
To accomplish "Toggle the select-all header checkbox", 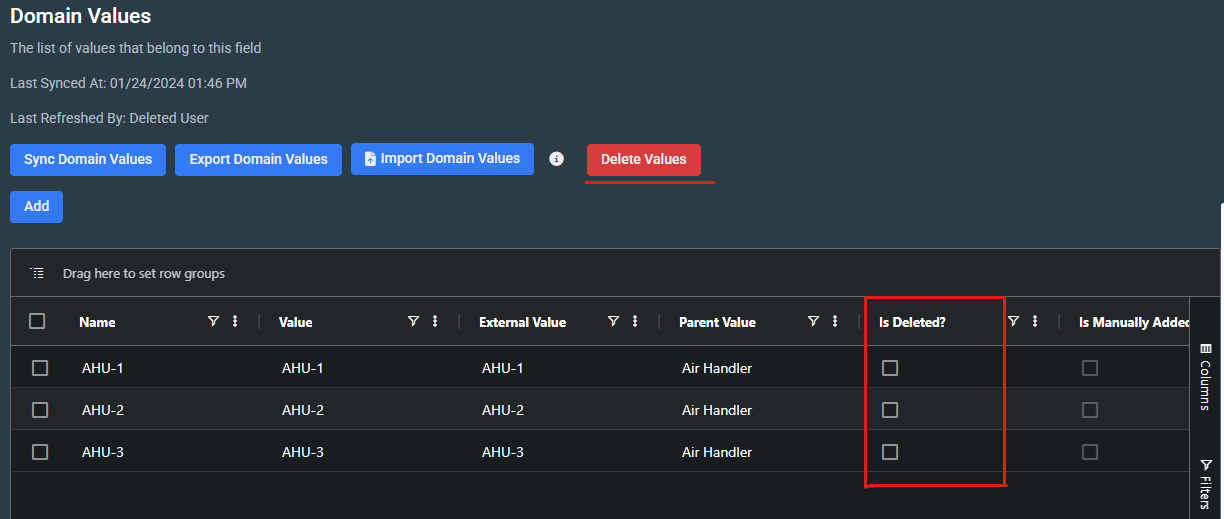I will (37, 321).
